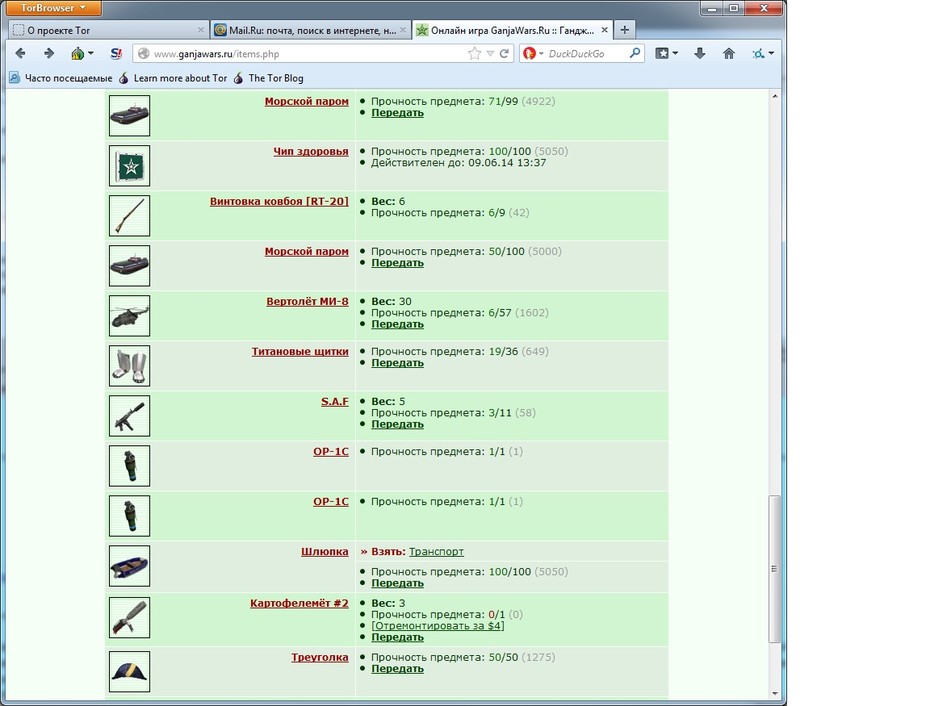Click the scrollbar down arrow

pyautogui.click(x=775, y=693)
